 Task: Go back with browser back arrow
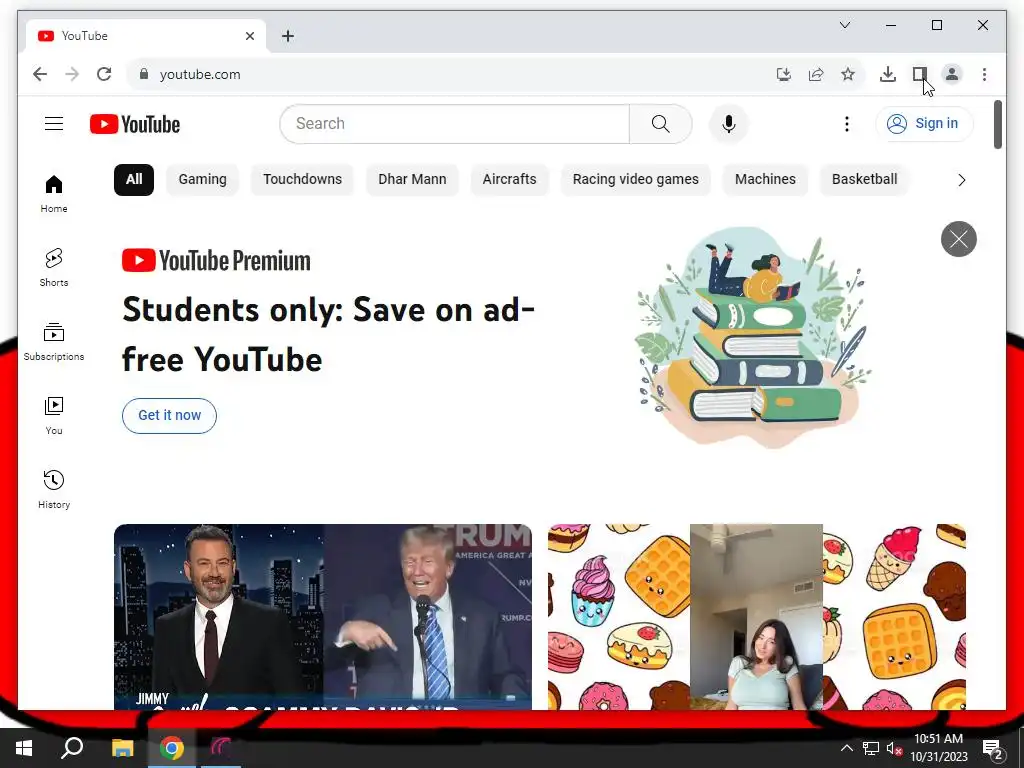[x=40, y=74]
